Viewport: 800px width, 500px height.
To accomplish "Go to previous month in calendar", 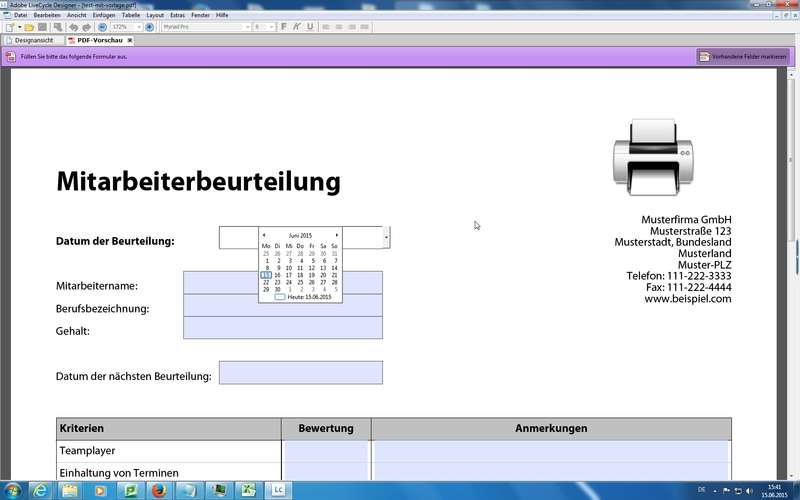I will tap(264, 235).
